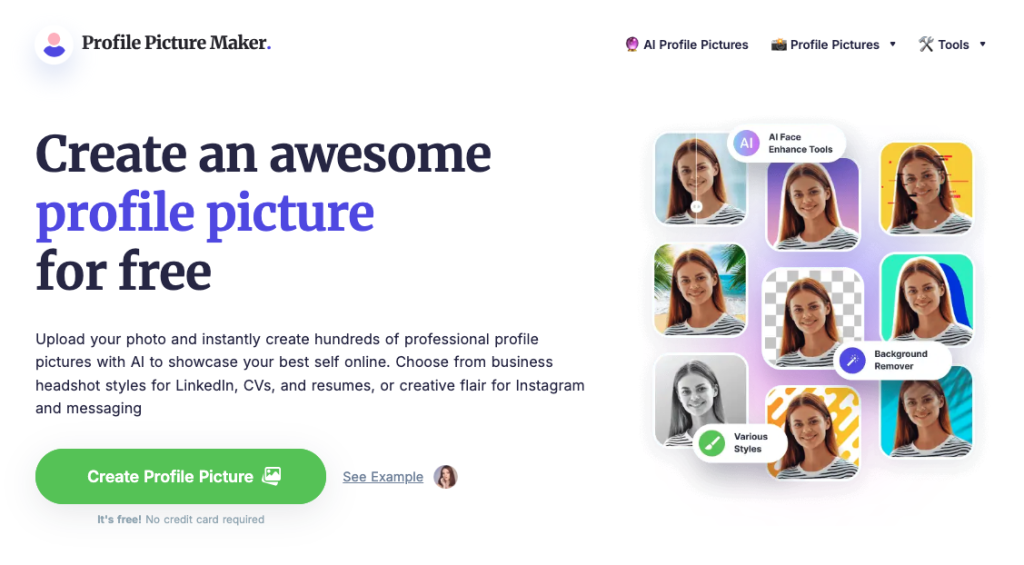The image size is (1024, 565).
Task: Click the Create Profile Picture button
Action: (x=180, y=476)
